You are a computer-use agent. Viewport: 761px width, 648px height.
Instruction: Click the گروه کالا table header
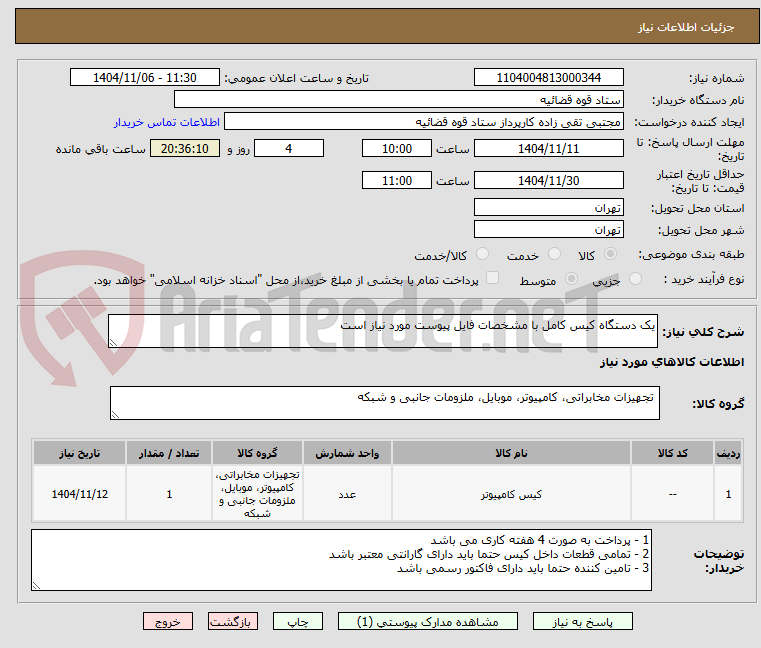[257, 453]
